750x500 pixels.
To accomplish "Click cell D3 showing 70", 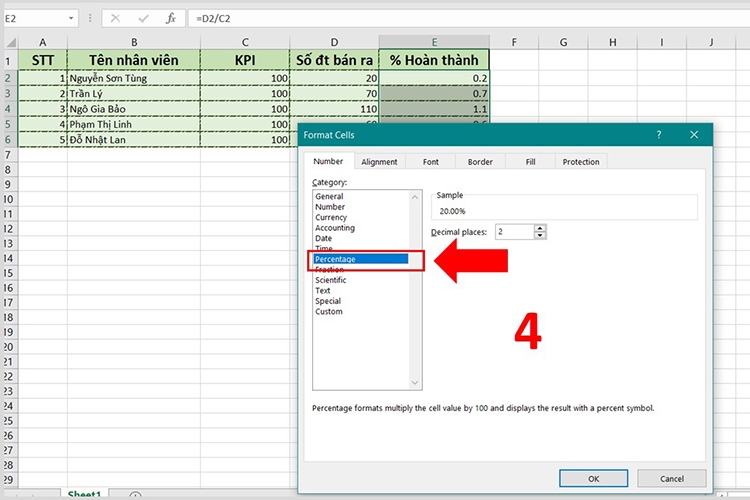I will coord(334,93).
